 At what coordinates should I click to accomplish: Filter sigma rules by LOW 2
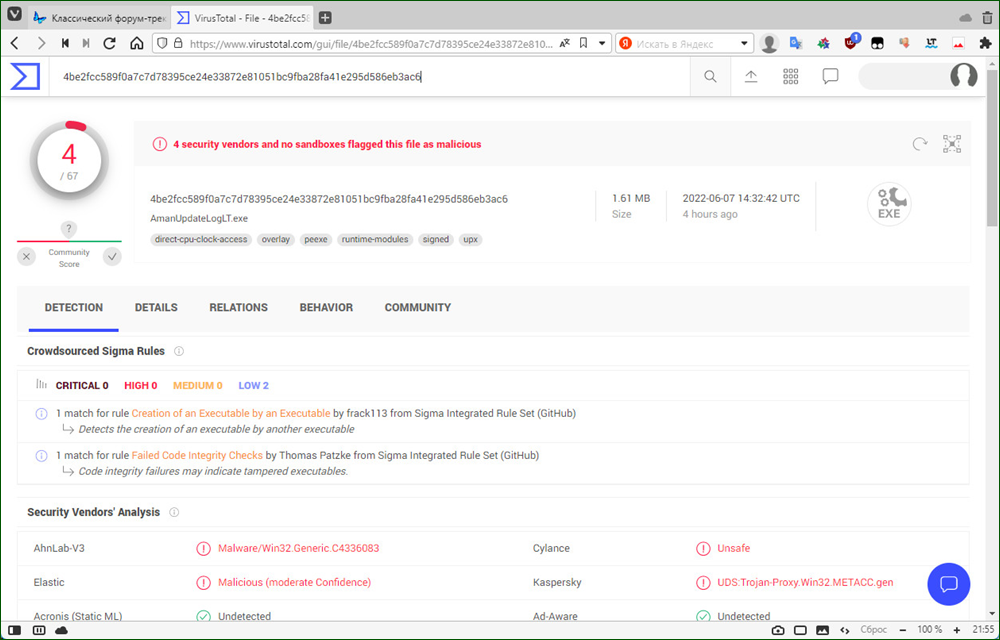click(254, 386)
